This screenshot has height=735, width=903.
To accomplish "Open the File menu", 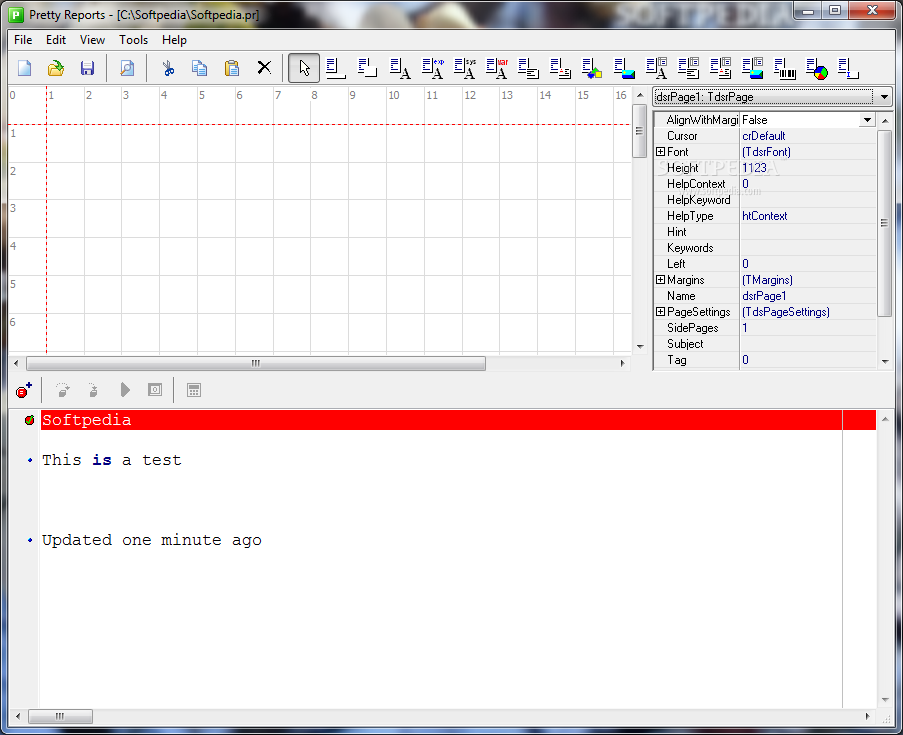I will pos(23,40).
